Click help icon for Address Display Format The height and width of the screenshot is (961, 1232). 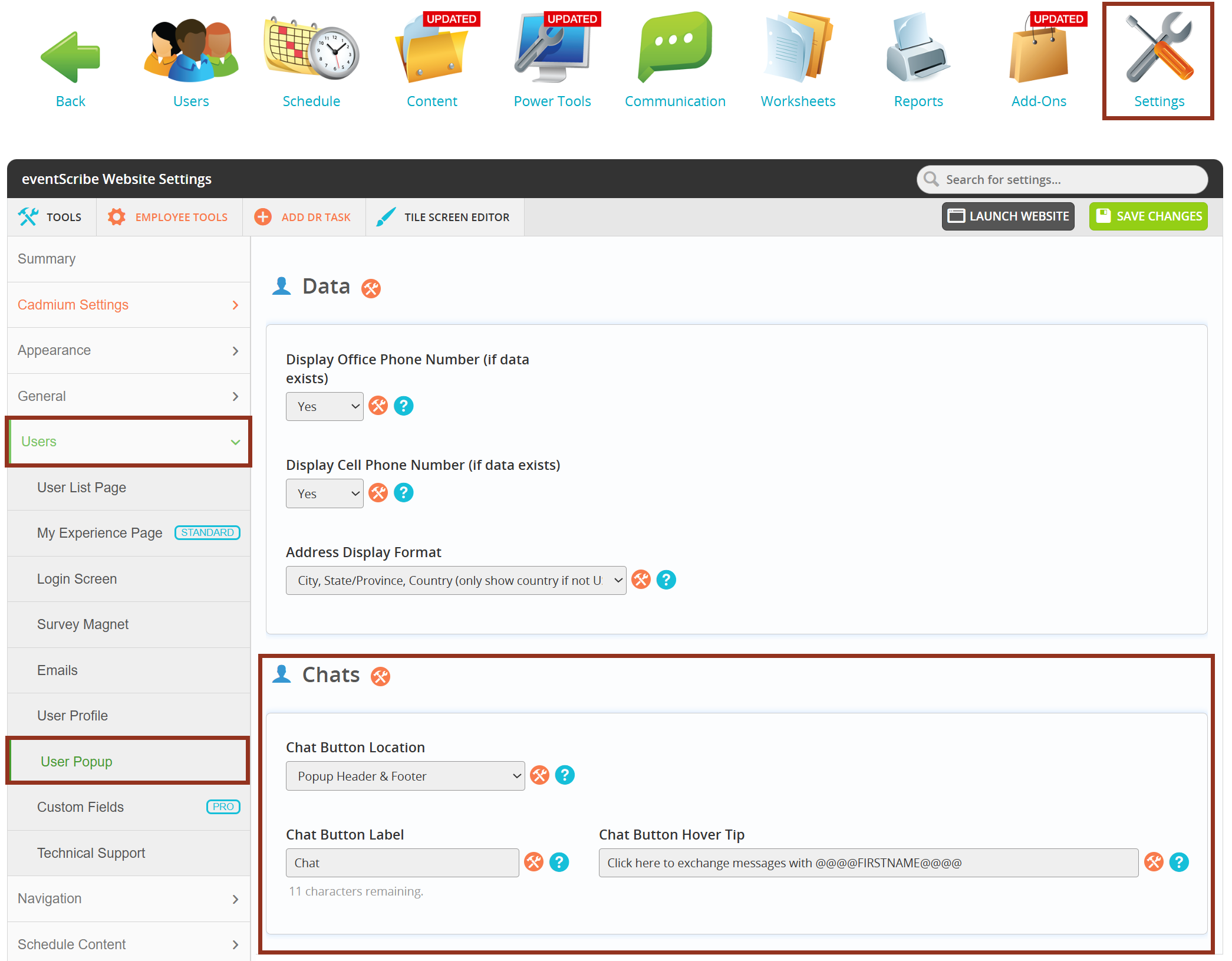tap(666, 580)
